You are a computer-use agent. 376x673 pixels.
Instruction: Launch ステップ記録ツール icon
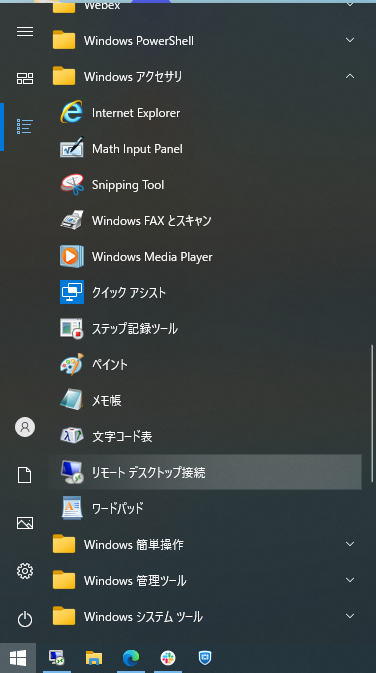pos(72,329)
